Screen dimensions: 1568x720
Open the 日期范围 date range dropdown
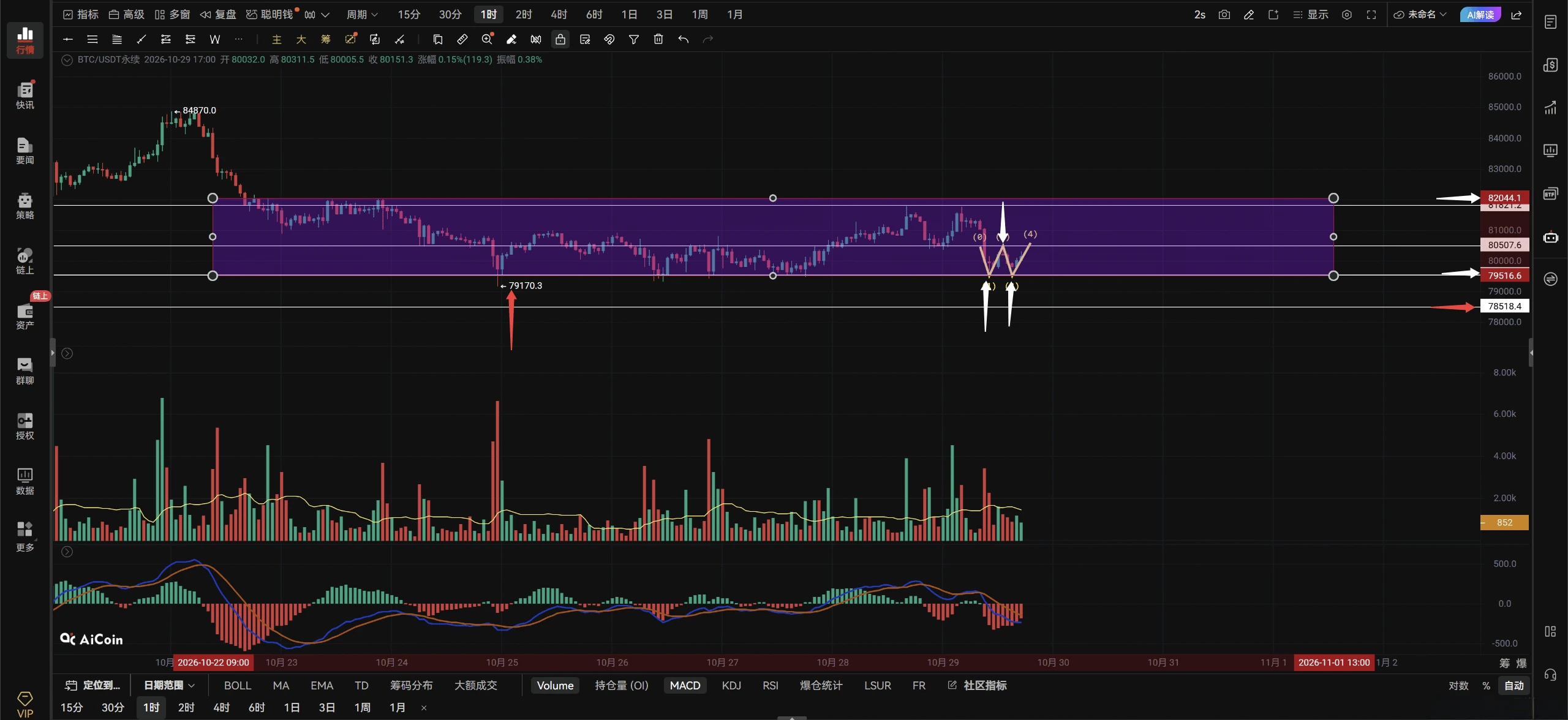(169, 685)
